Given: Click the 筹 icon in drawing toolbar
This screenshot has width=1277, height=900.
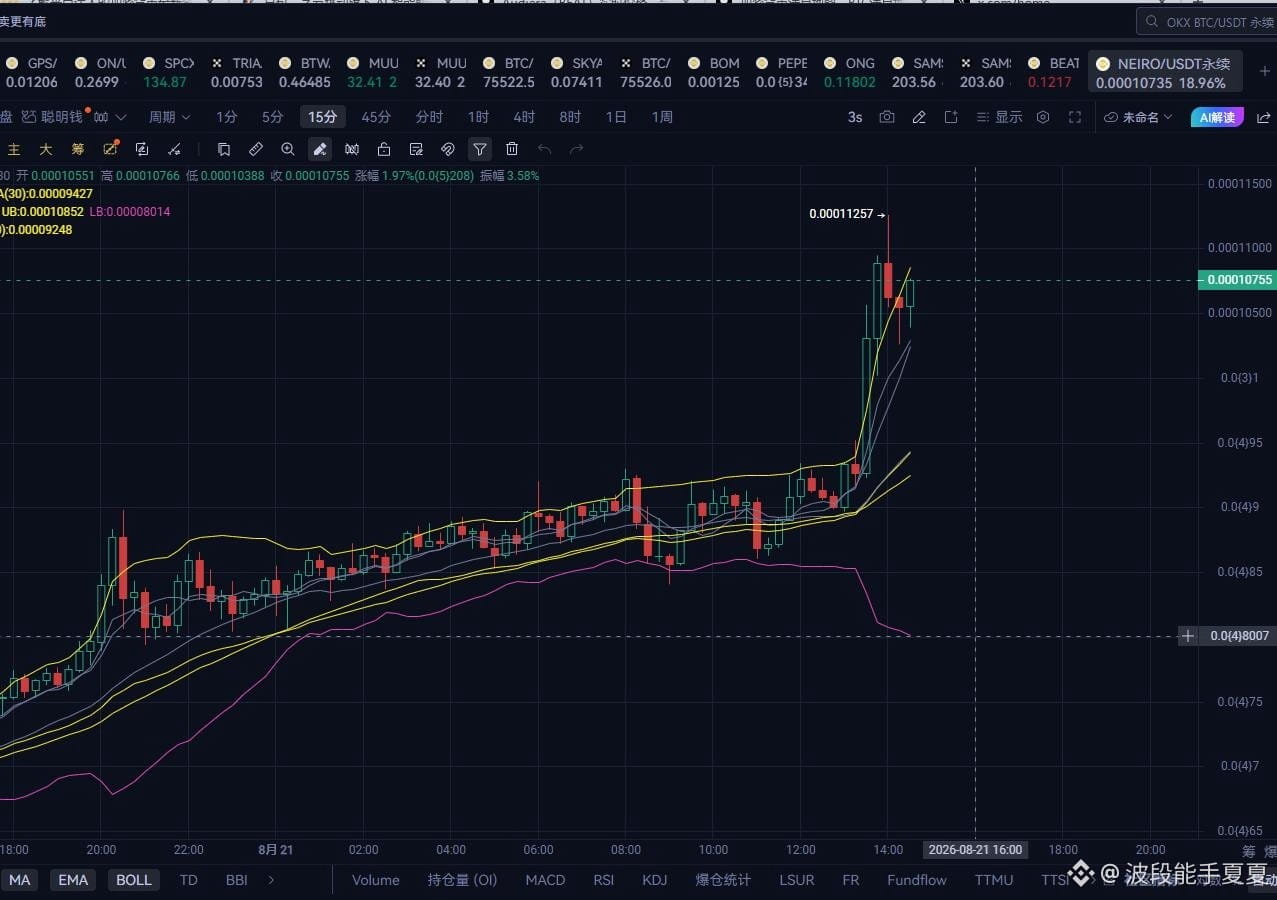Looking at the screenshot, I should pos(78,149).
